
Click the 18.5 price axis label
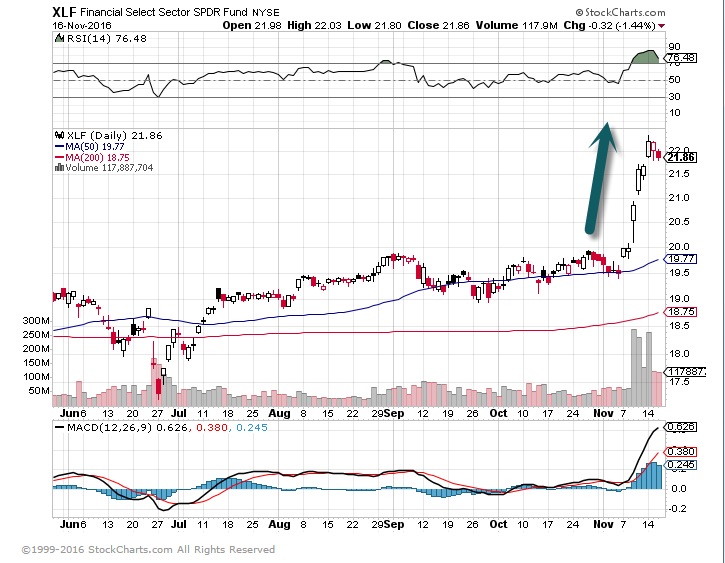point(679,326)
